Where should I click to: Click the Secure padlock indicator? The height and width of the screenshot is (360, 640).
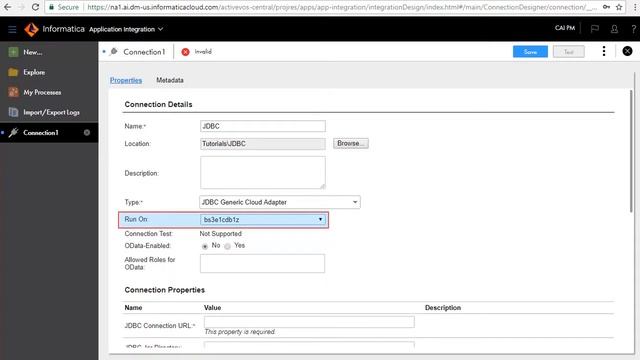[x=64, y=7]
